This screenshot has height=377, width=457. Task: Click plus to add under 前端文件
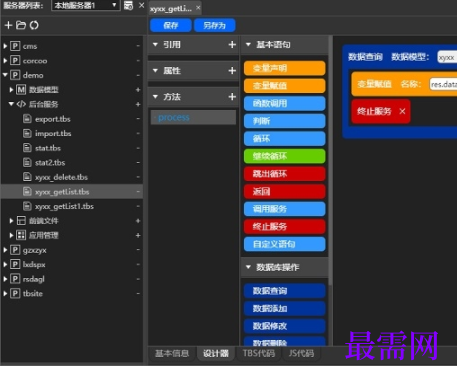click(138, 221)
